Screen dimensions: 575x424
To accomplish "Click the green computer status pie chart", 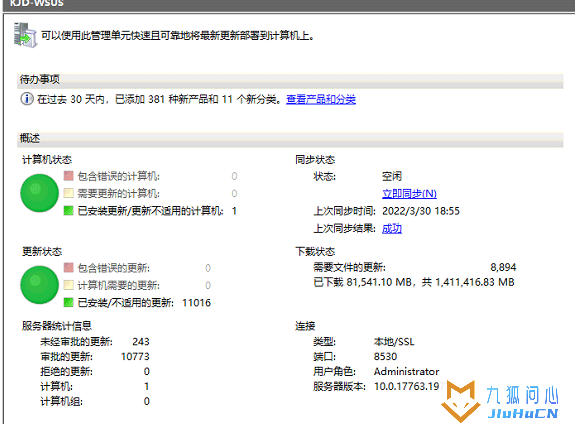I will click(x=39, y=193).
